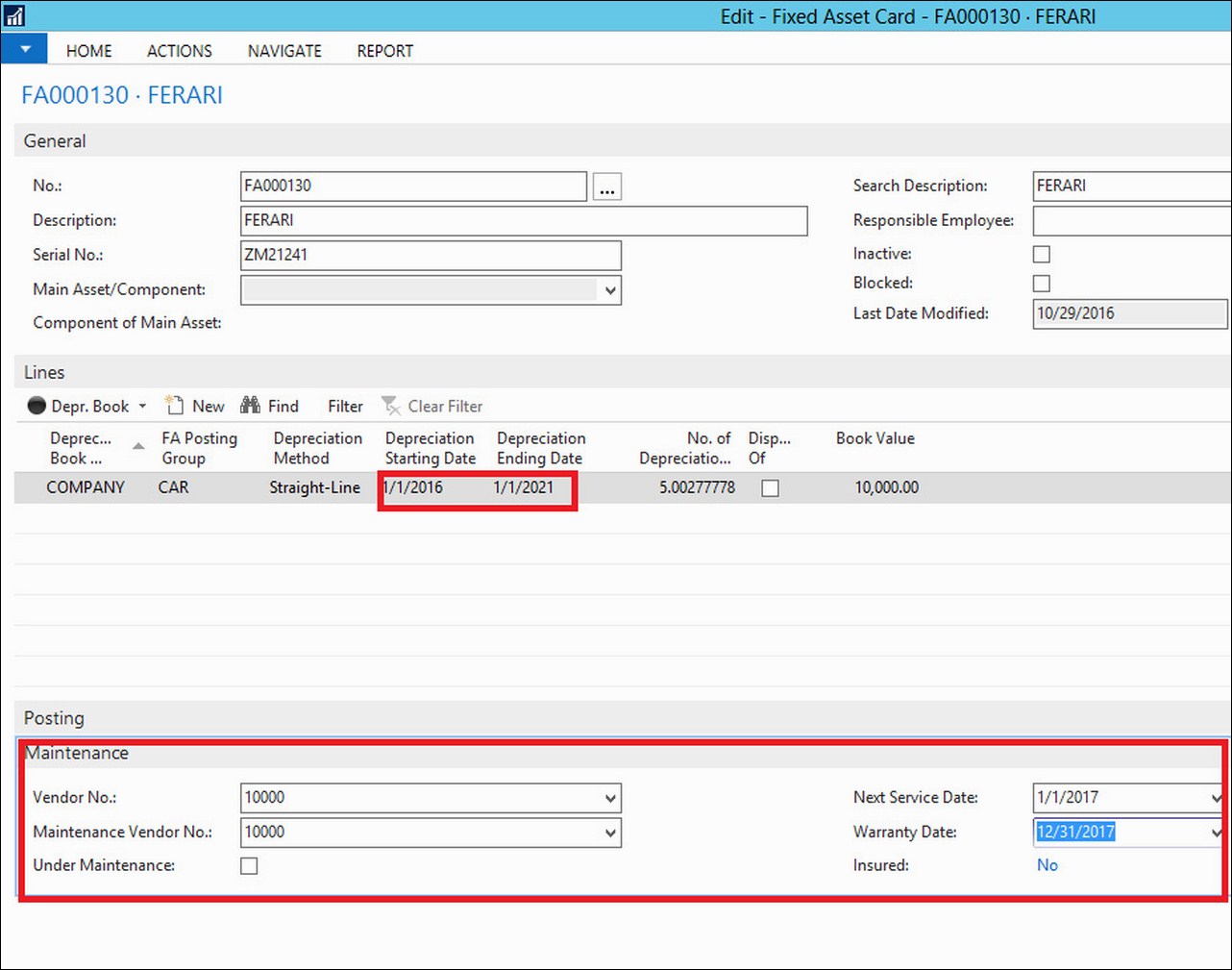The image size is (1232, 970).
Task: Open the Depr. Book menu in Lines
Action: point(87,406)
